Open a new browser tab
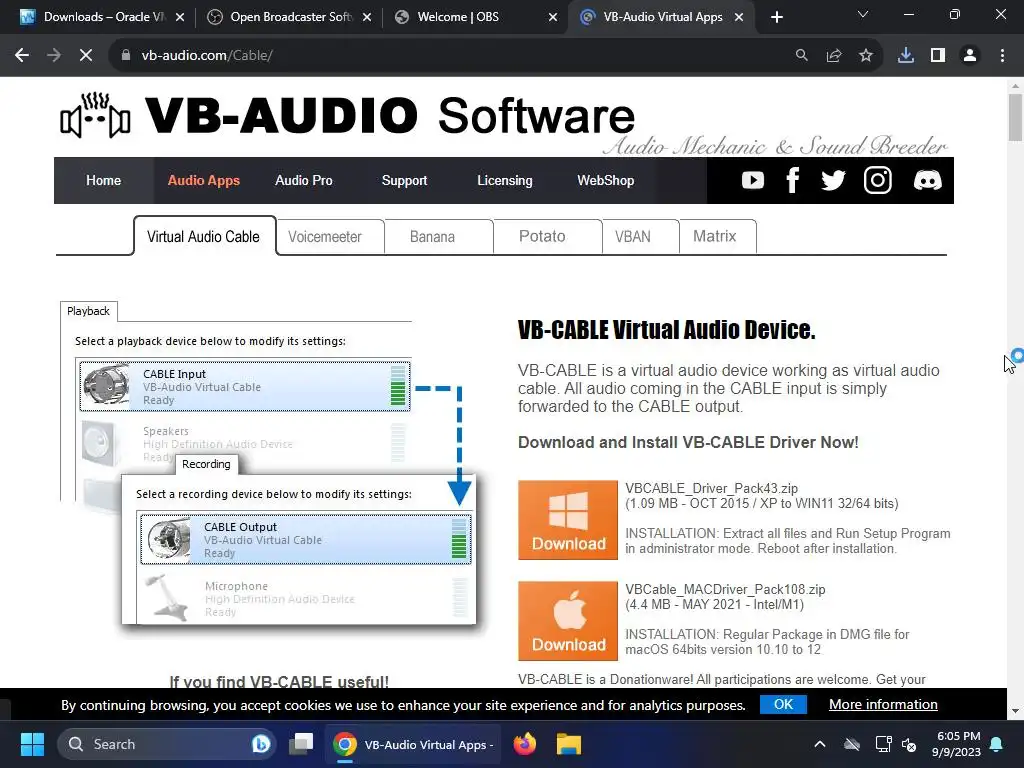Image resolution: width=1024 pixels, height=768 pixels. point(776,17)
